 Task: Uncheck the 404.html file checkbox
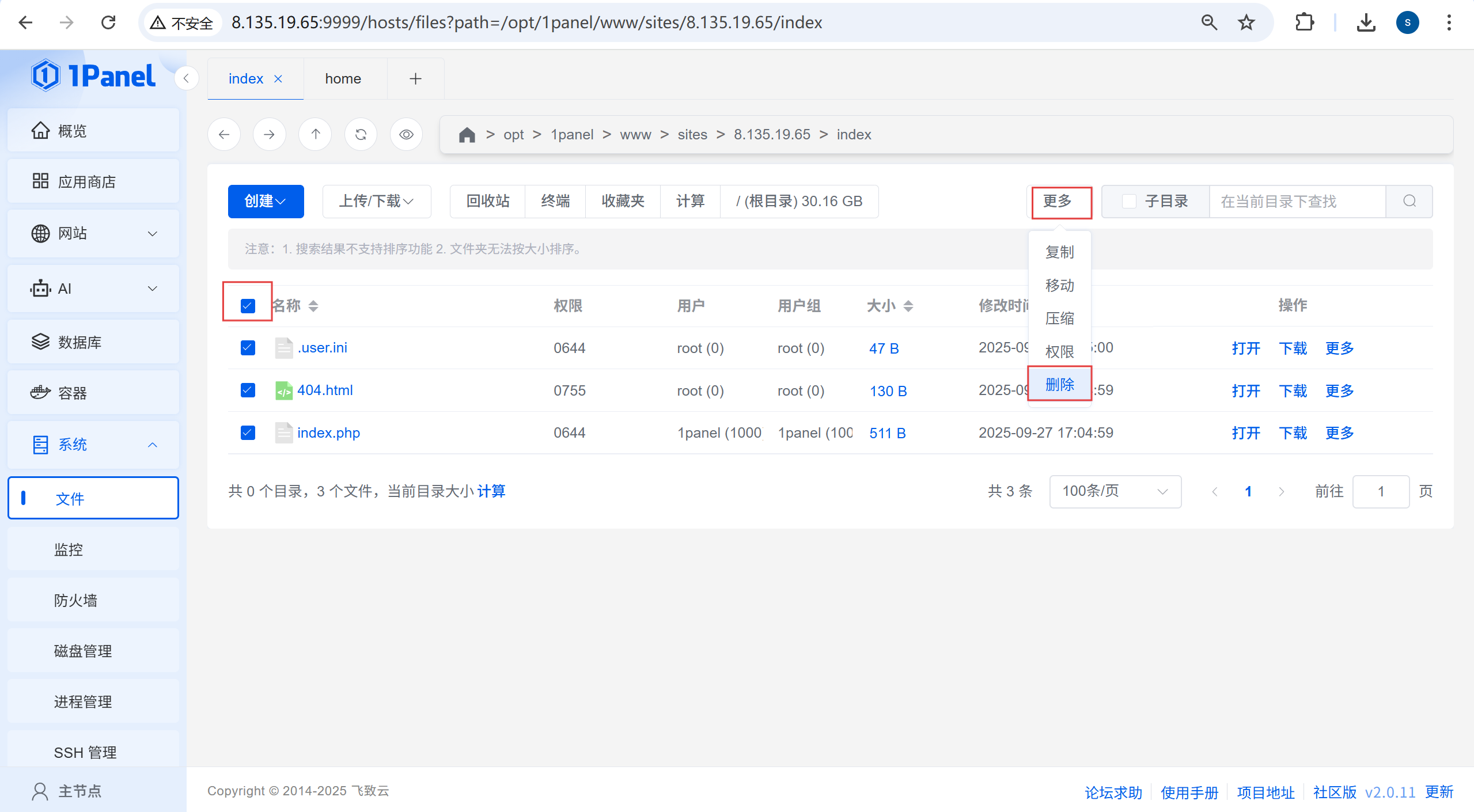coord(248,390)
